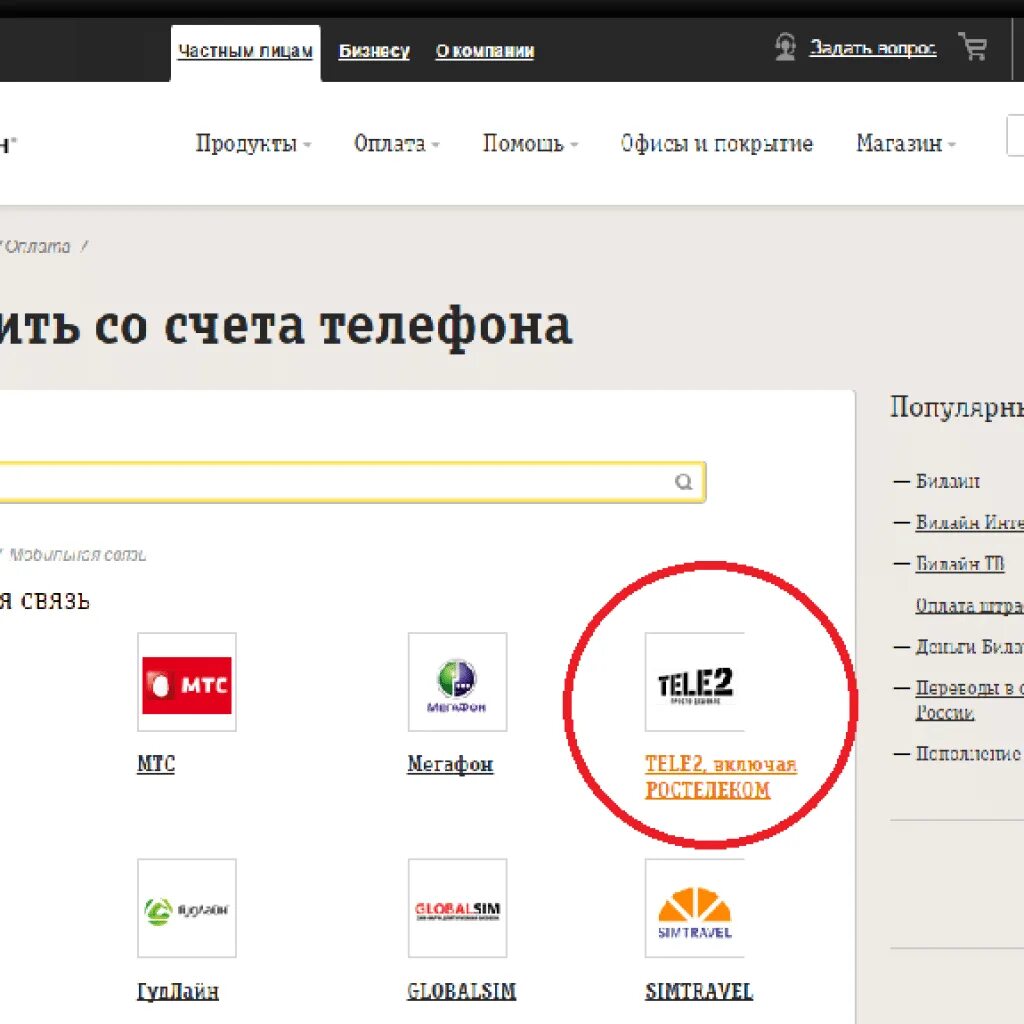
Task: Open the GLOBALSIM text link
Action: 461,991
